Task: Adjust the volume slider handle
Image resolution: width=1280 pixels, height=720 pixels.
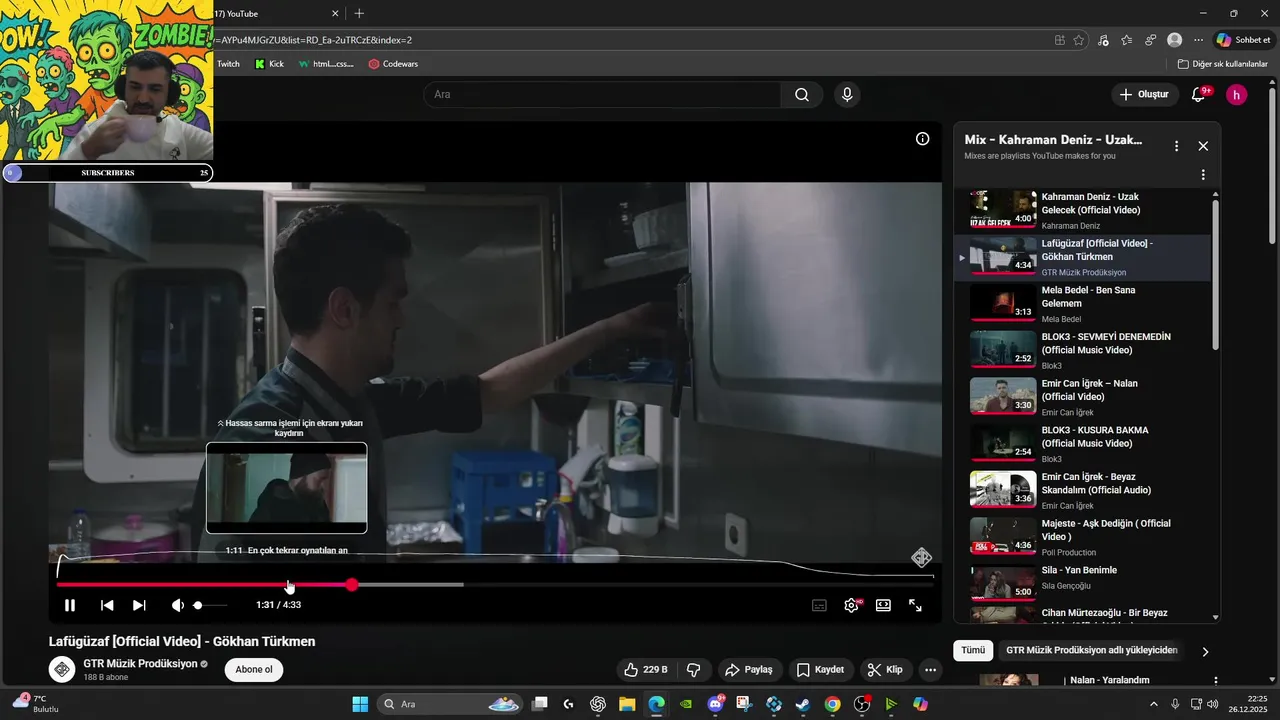Action: click(198, 605)
